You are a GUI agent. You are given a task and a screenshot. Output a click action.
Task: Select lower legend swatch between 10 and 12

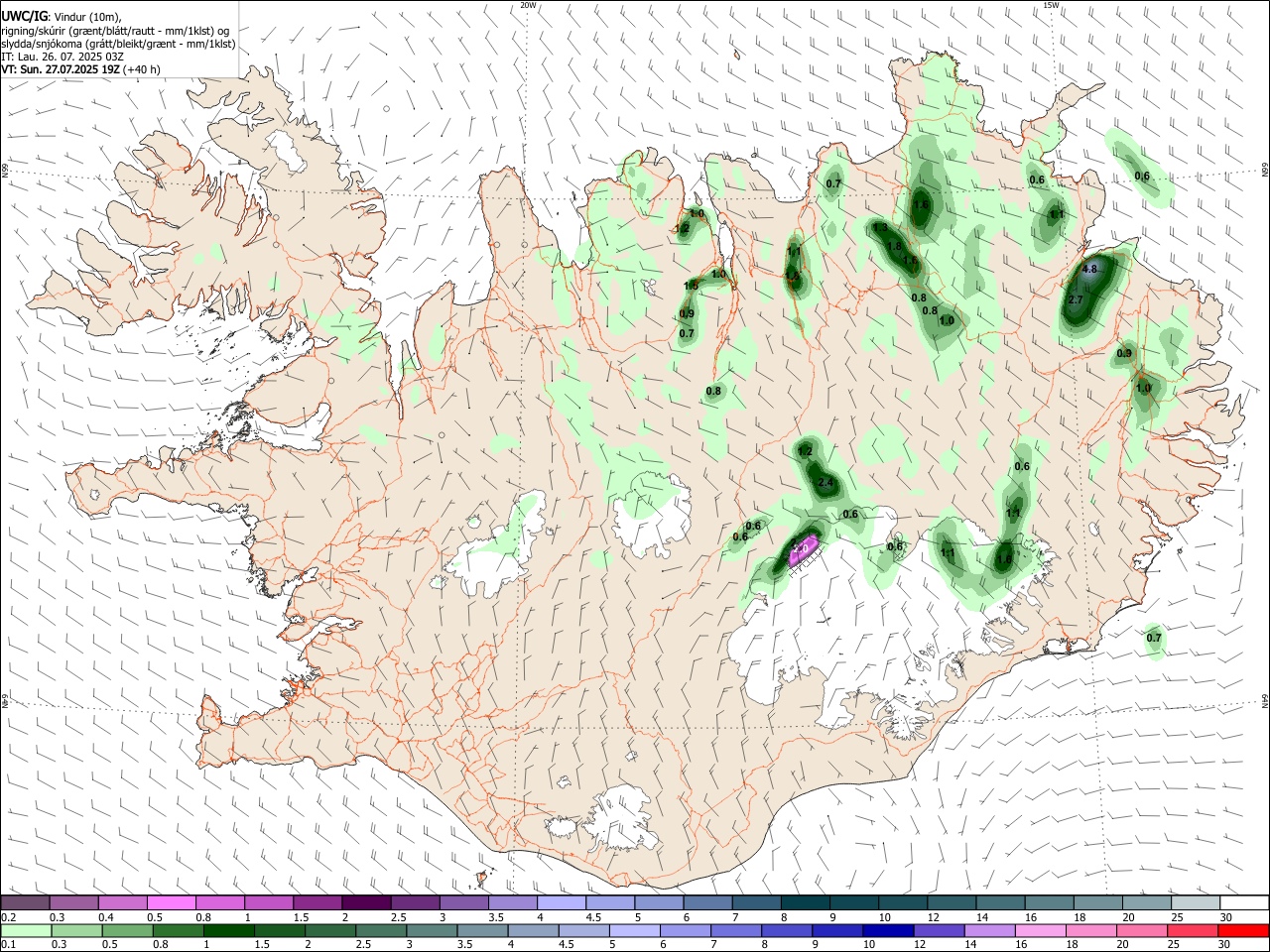(887, 930)
